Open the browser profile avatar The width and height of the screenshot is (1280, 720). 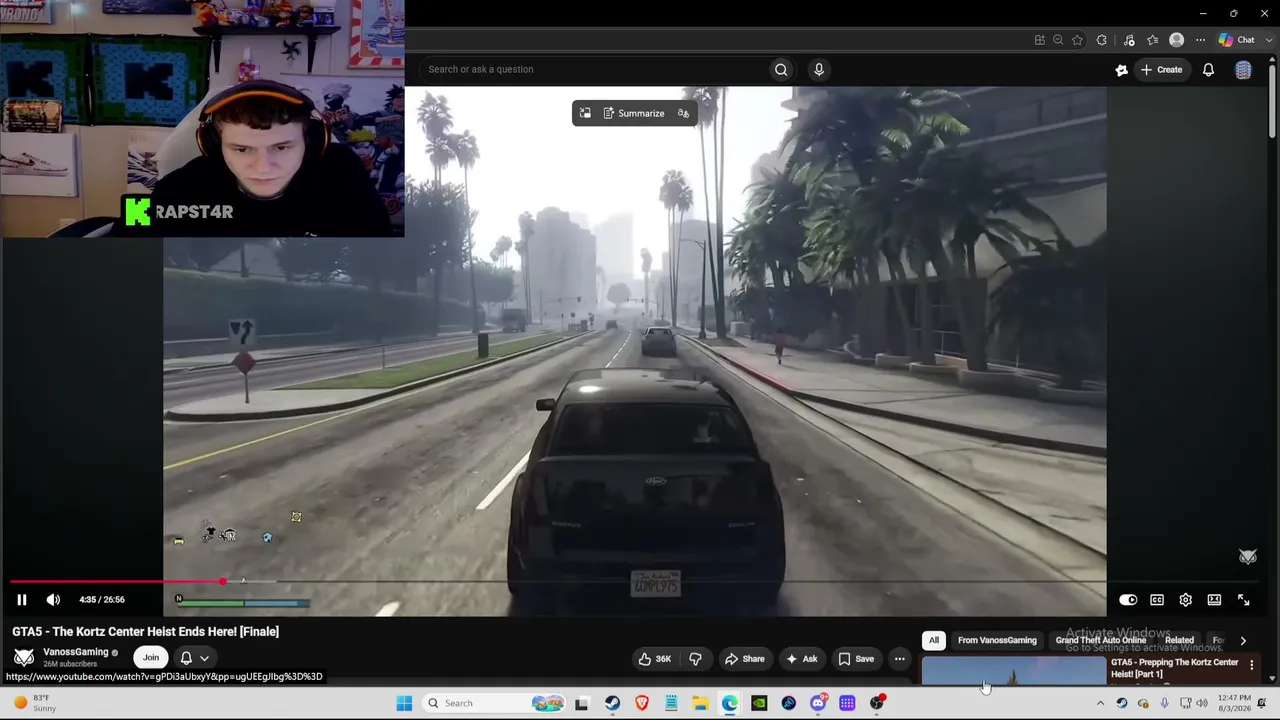1177,40
